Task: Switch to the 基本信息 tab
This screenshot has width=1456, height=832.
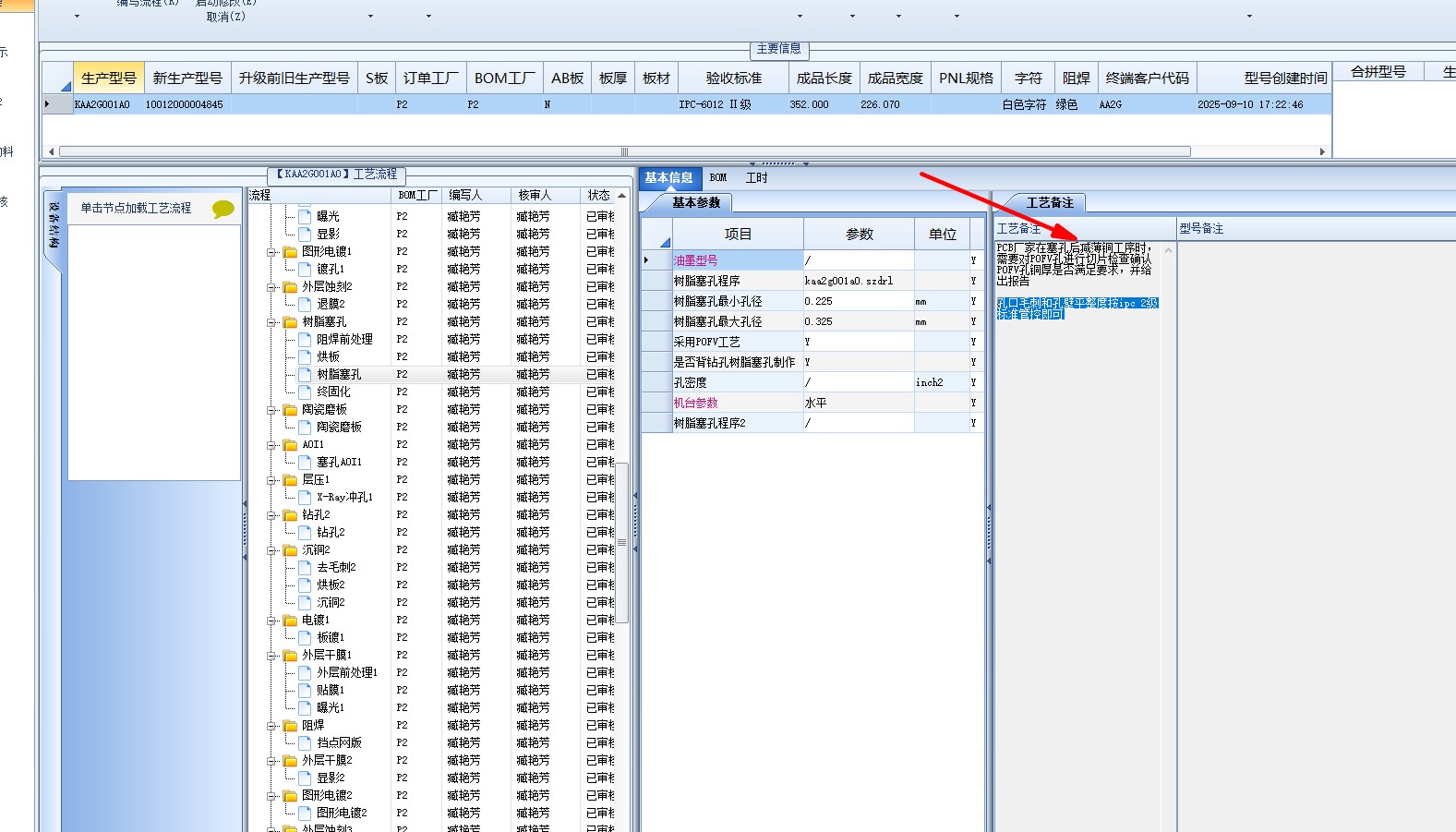Action: tap(668, 177)
